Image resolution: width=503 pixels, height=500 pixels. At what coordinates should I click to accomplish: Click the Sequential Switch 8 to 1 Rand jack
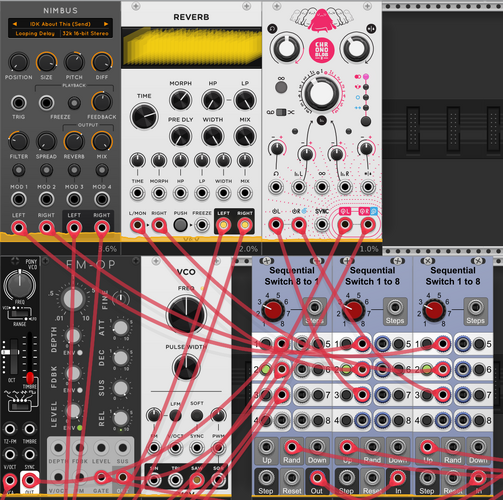[291, 447]
